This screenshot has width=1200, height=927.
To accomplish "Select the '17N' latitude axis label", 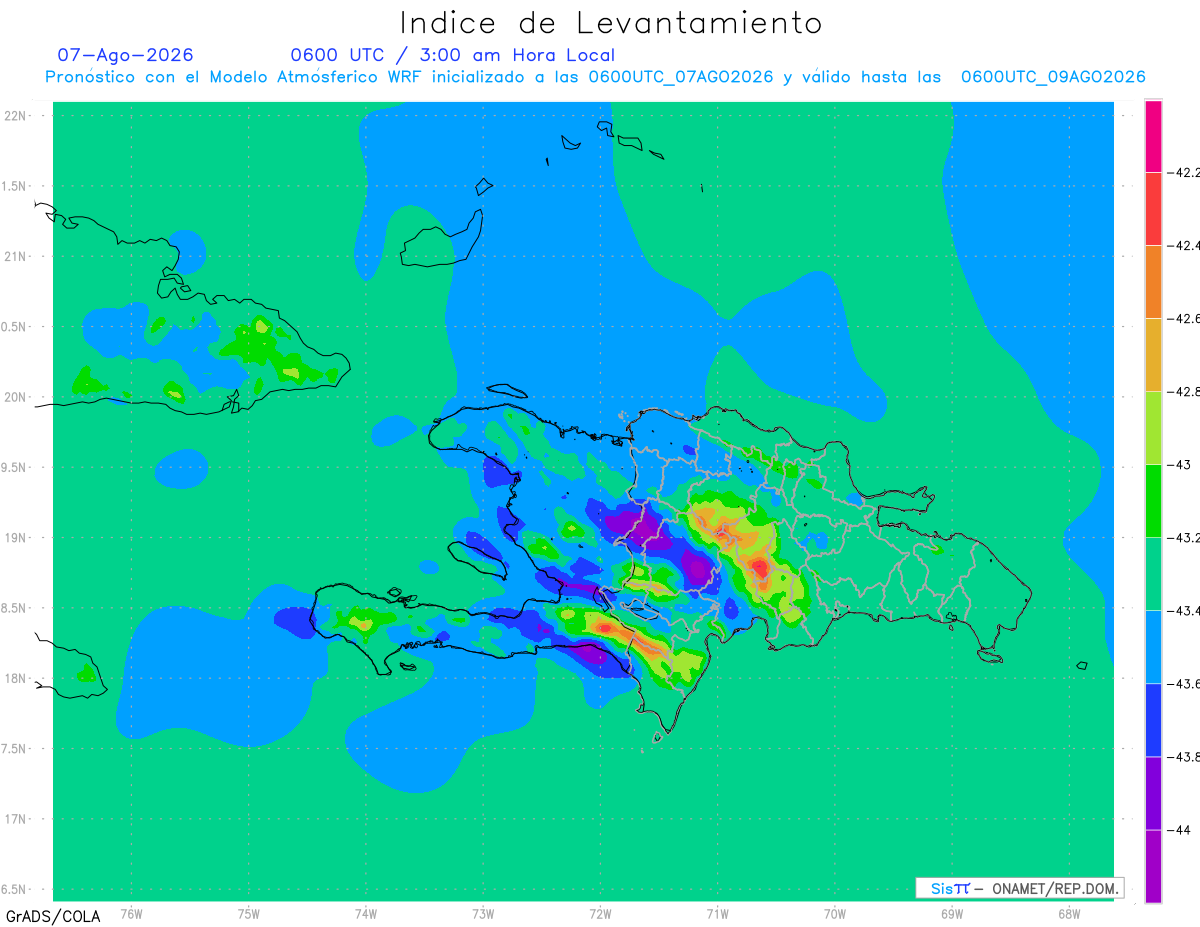I will 16,819.
